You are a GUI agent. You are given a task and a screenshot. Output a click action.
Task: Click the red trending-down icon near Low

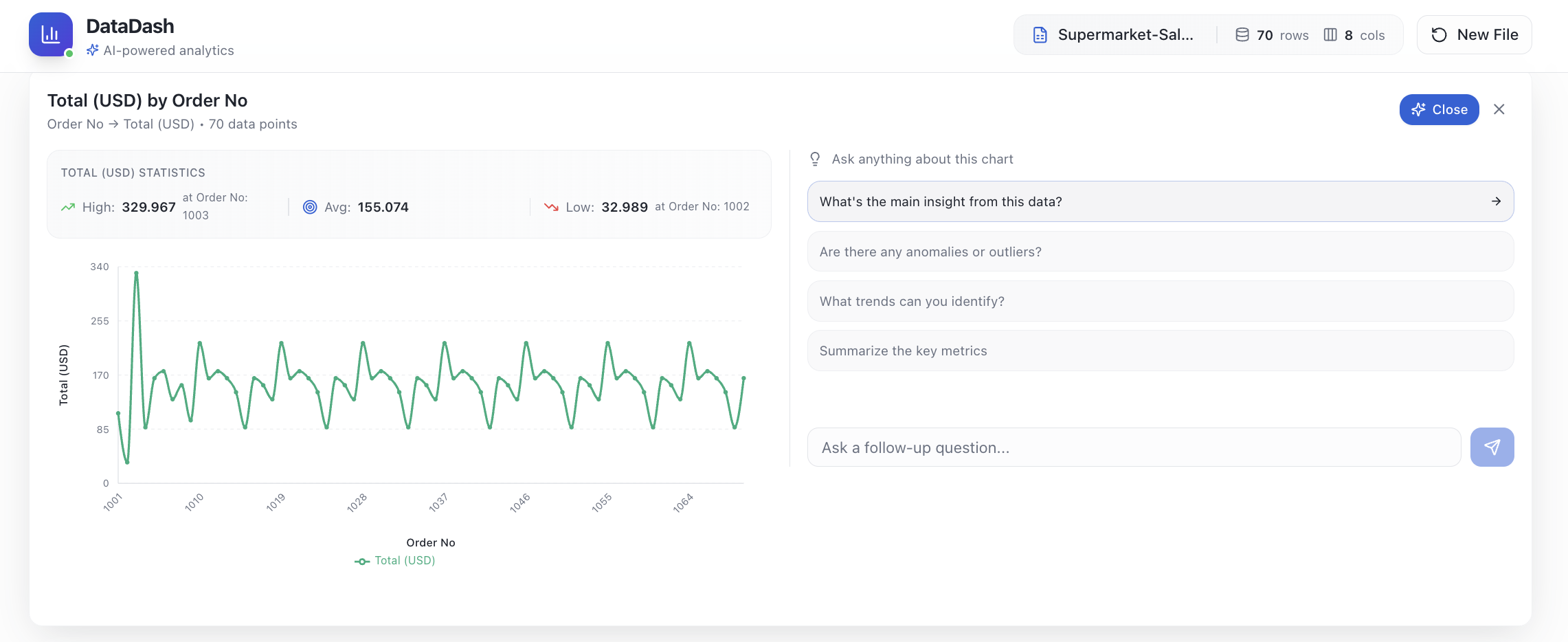[552, 207]
